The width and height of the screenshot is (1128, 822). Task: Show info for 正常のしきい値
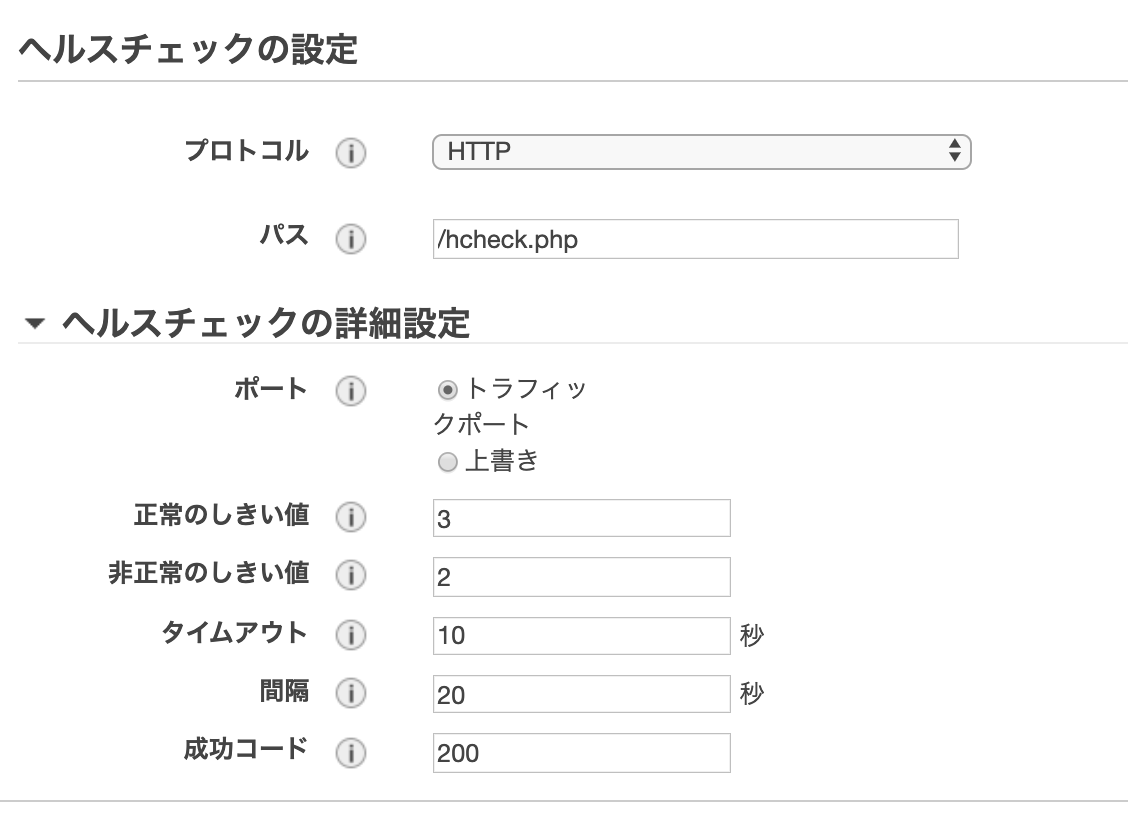point(351,517)
